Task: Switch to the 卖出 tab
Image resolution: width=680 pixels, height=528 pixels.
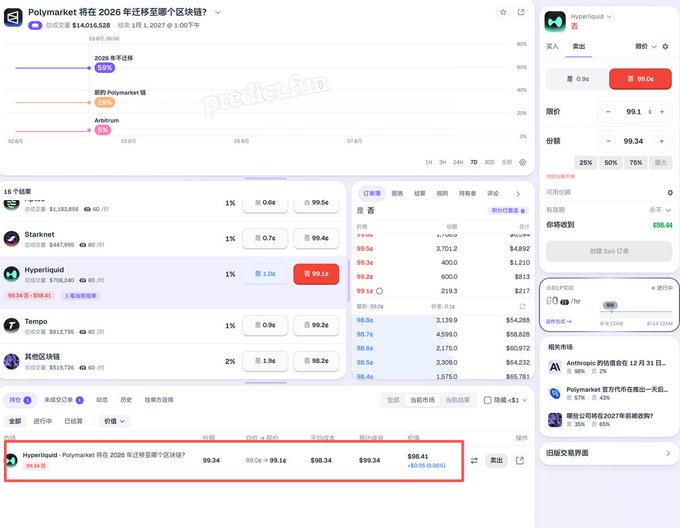Action: point(579,46)
